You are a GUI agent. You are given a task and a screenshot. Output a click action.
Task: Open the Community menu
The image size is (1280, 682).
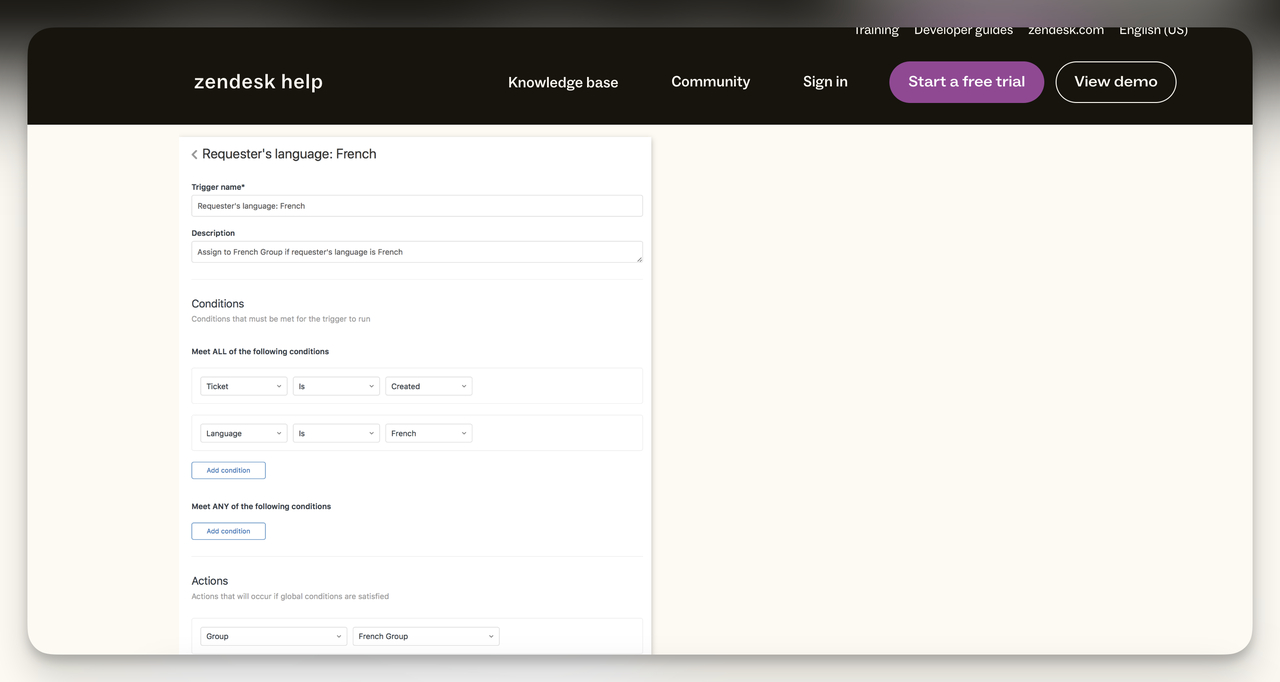[710, 81]
